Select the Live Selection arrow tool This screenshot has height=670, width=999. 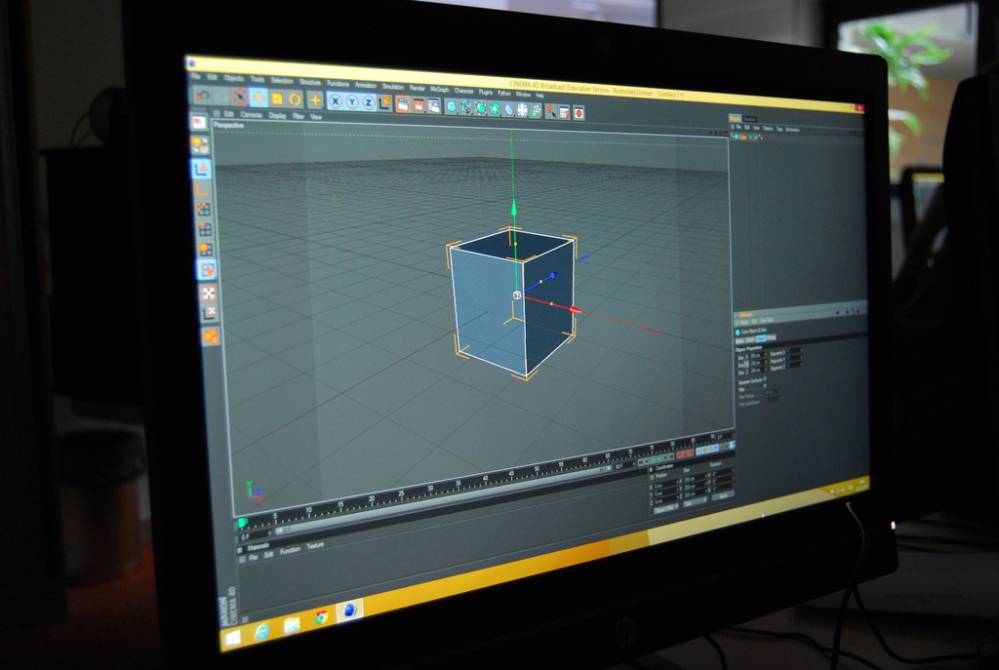coord(240,97)
